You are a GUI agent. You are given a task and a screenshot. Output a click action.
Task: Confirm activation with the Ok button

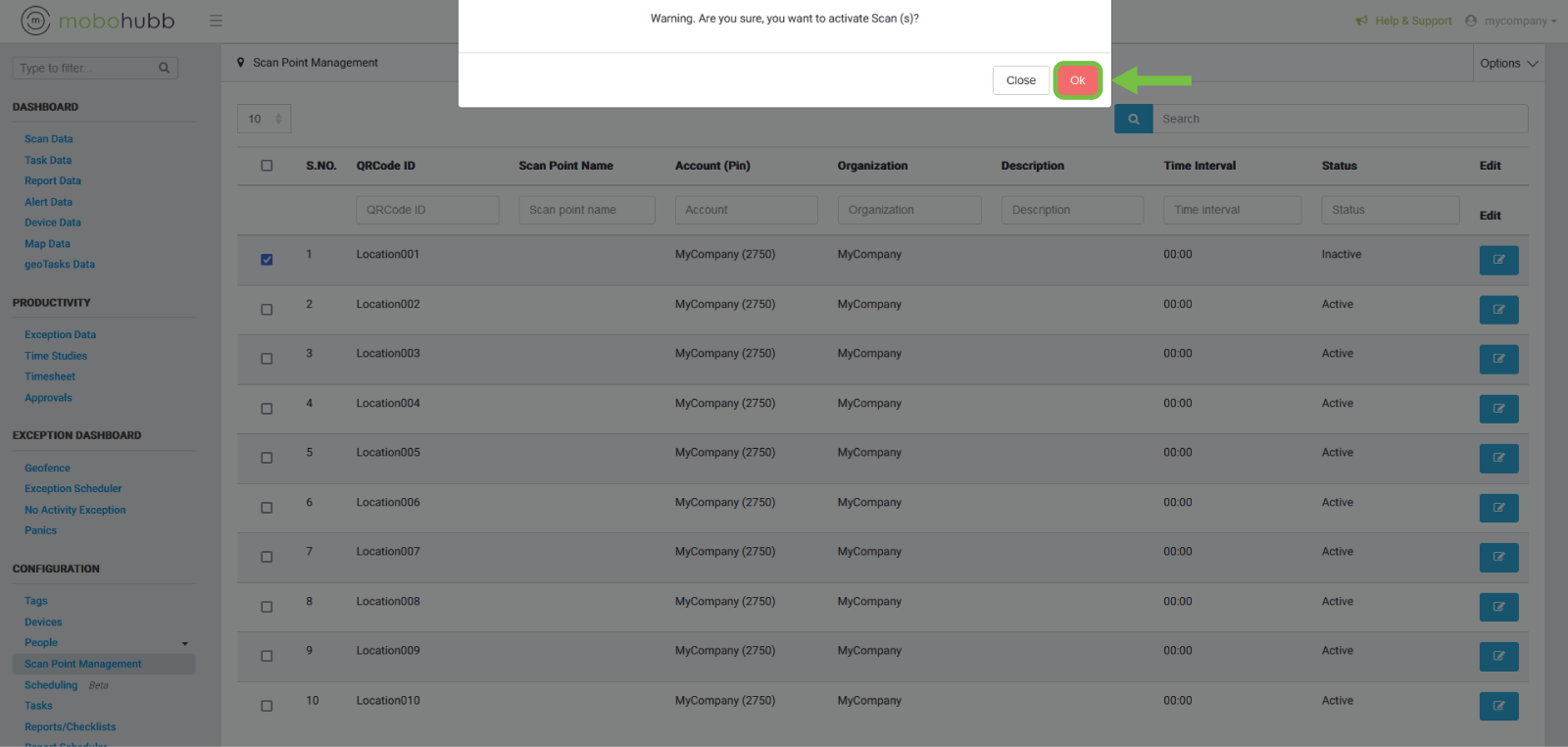pyautogui.click(x=1077, y=80)
